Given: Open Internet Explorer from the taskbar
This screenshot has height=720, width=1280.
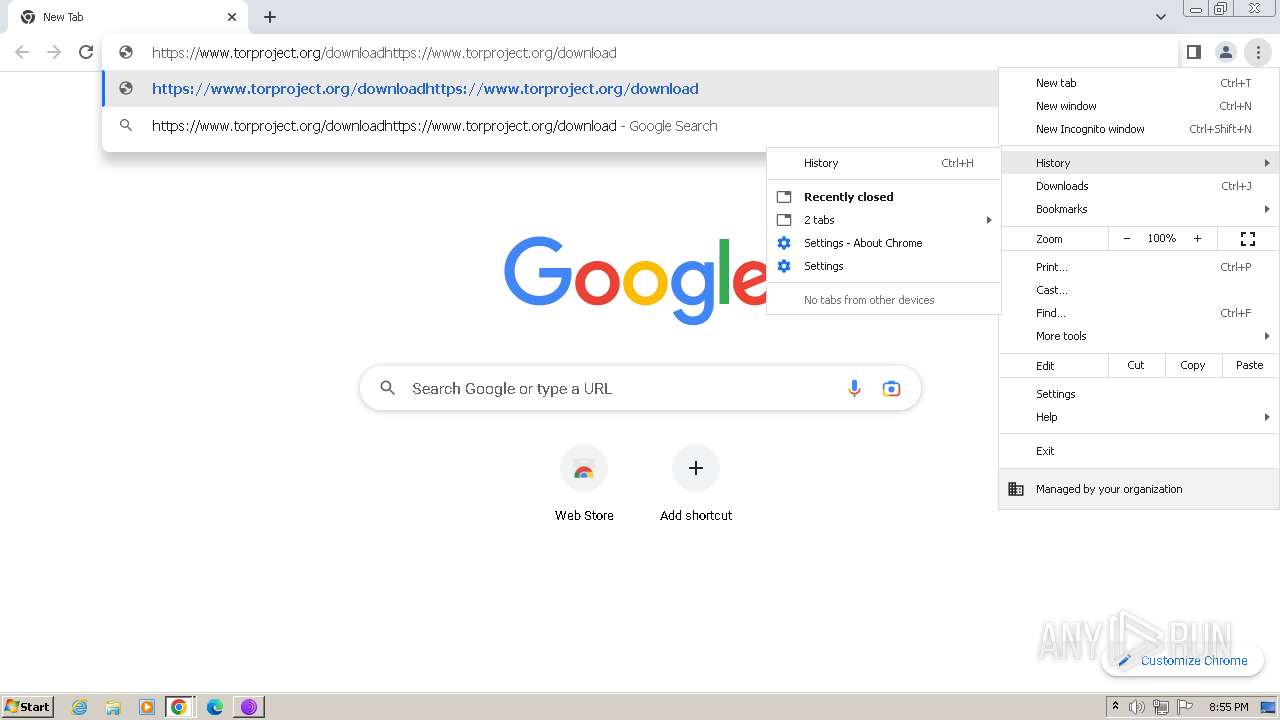Looking at the screenshot, I should click(80, 707).
